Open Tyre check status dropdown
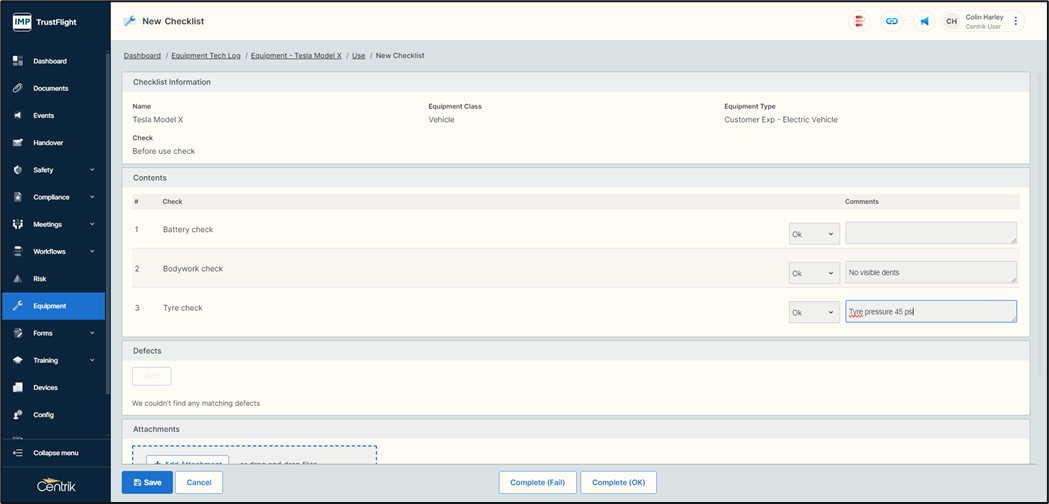 pos(814,312)
